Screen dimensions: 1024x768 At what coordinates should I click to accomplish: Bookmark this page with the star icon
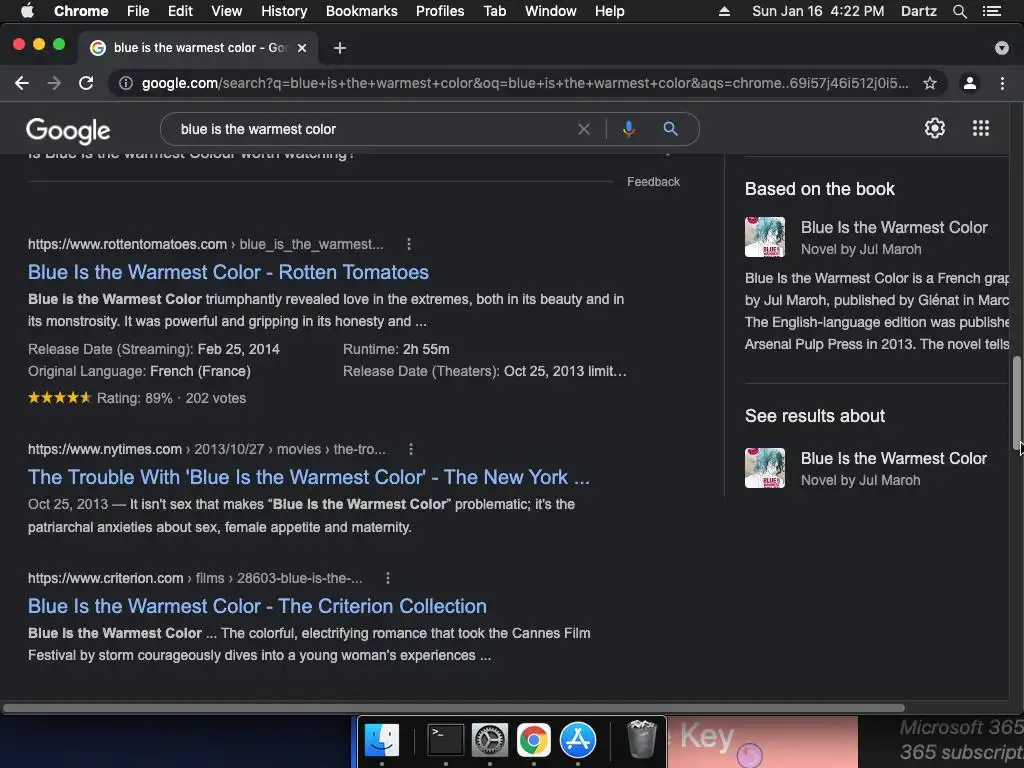930,83
